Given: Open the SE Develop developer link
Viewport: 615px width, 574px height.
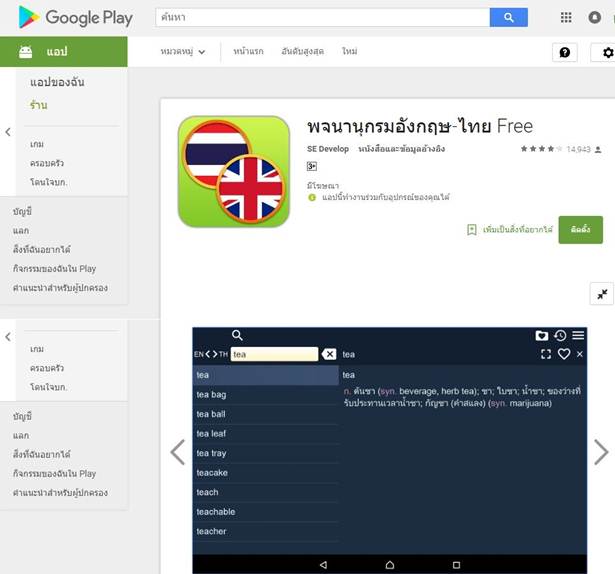Looking at the screenshot, I should 328,149.
